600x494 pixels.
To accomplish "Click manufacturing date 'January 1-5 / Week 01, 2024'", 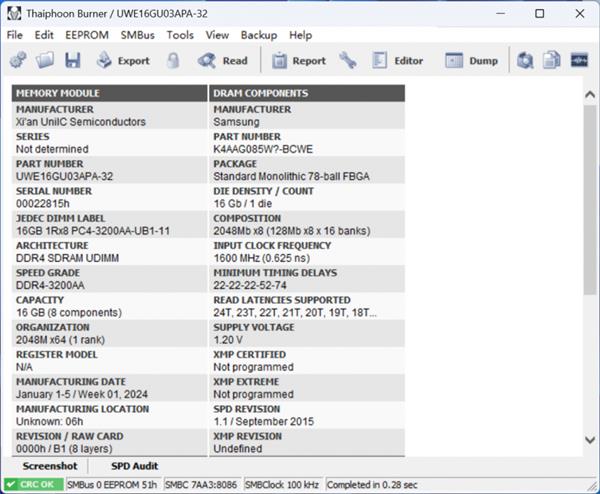I will pos(82,394).
